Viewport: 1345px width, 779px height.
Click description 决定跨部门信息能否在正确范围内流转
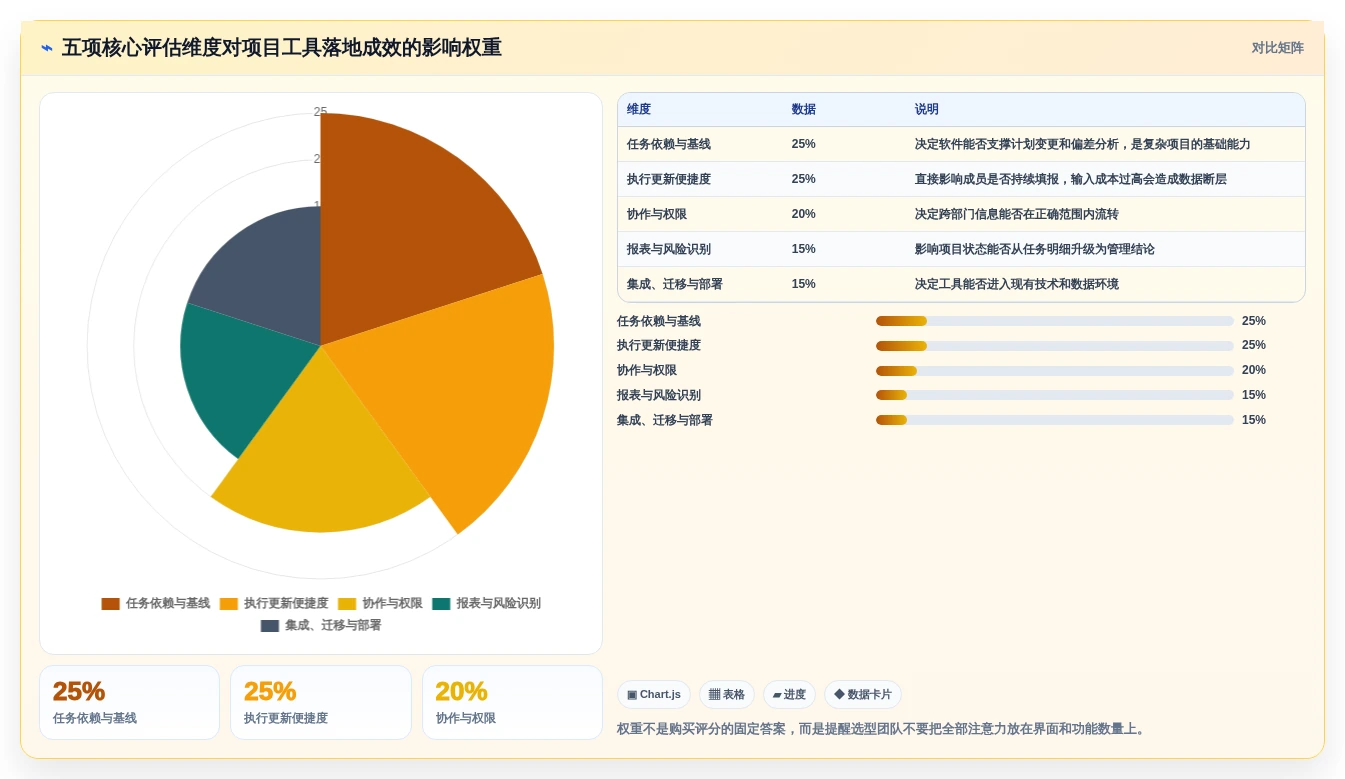1017,214
